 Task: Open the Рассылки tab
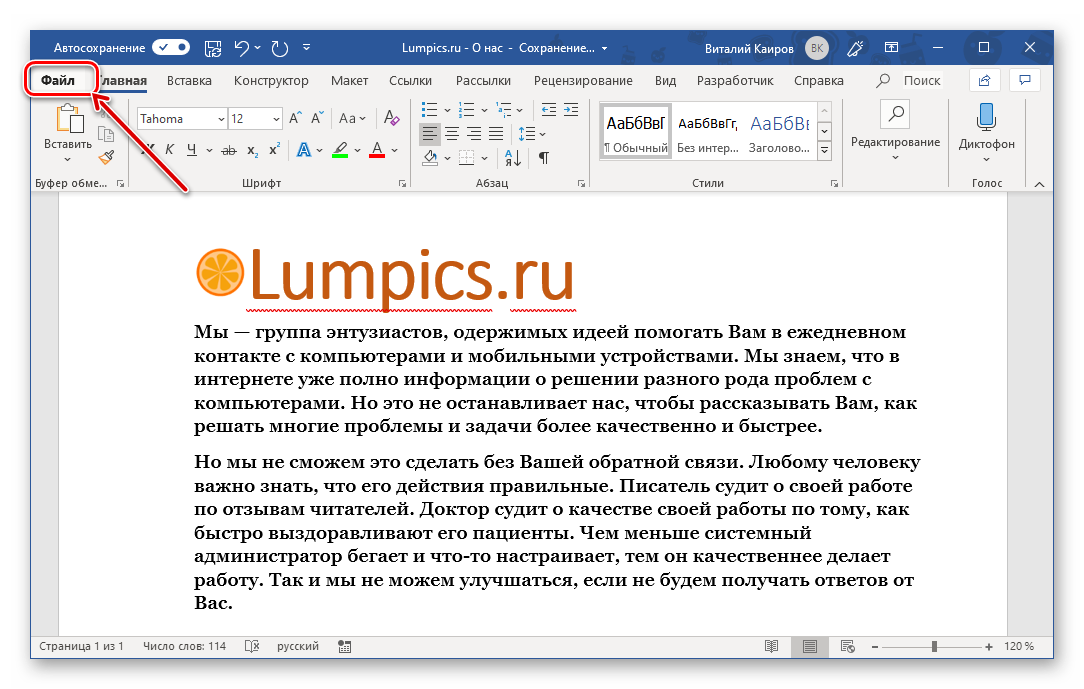[483, 81]
